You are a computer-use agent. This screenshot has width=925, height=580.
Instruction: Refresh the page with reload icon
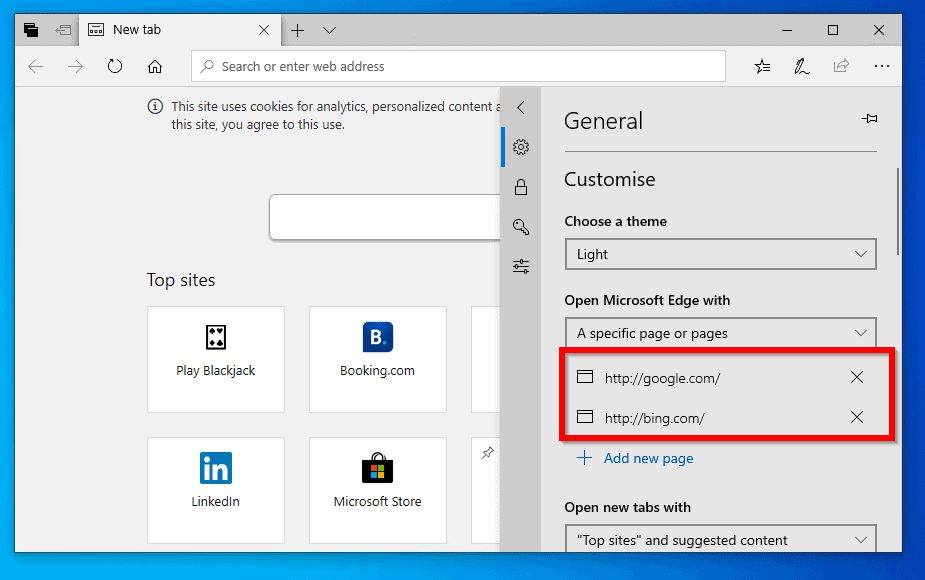(x=115, y=66)
